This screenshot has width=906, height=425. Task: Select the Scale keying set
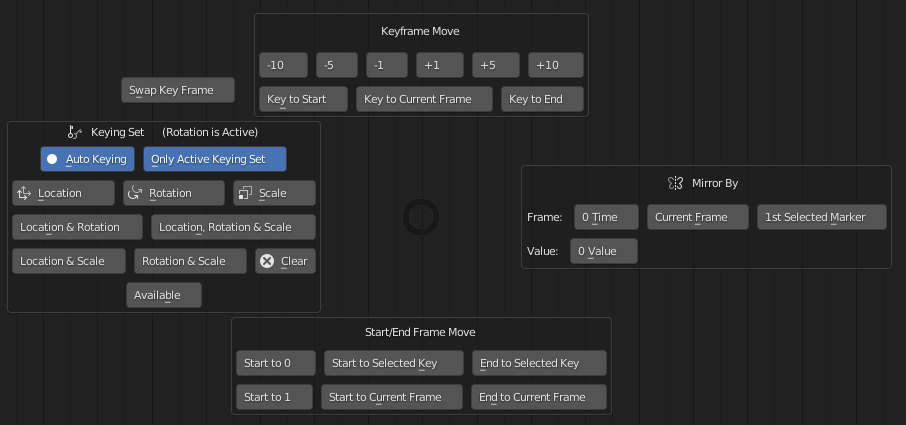coord(274,193)
